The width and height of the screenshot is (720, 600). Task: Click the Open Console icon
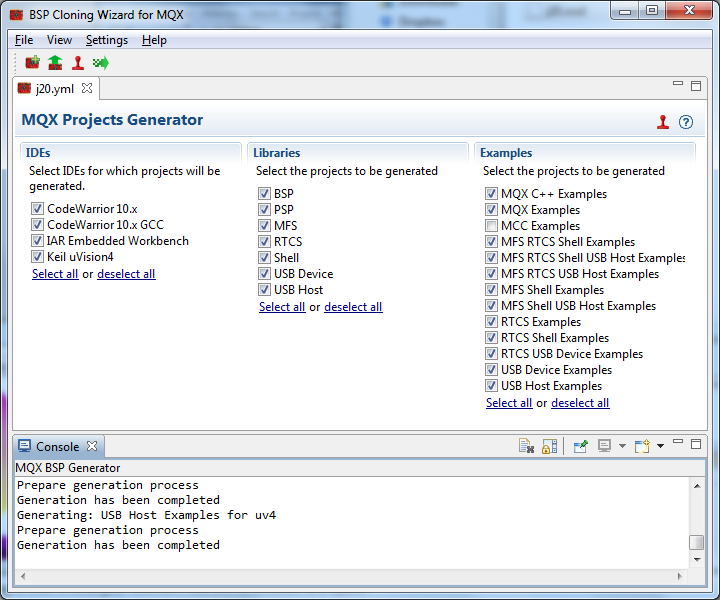(642, 446)
